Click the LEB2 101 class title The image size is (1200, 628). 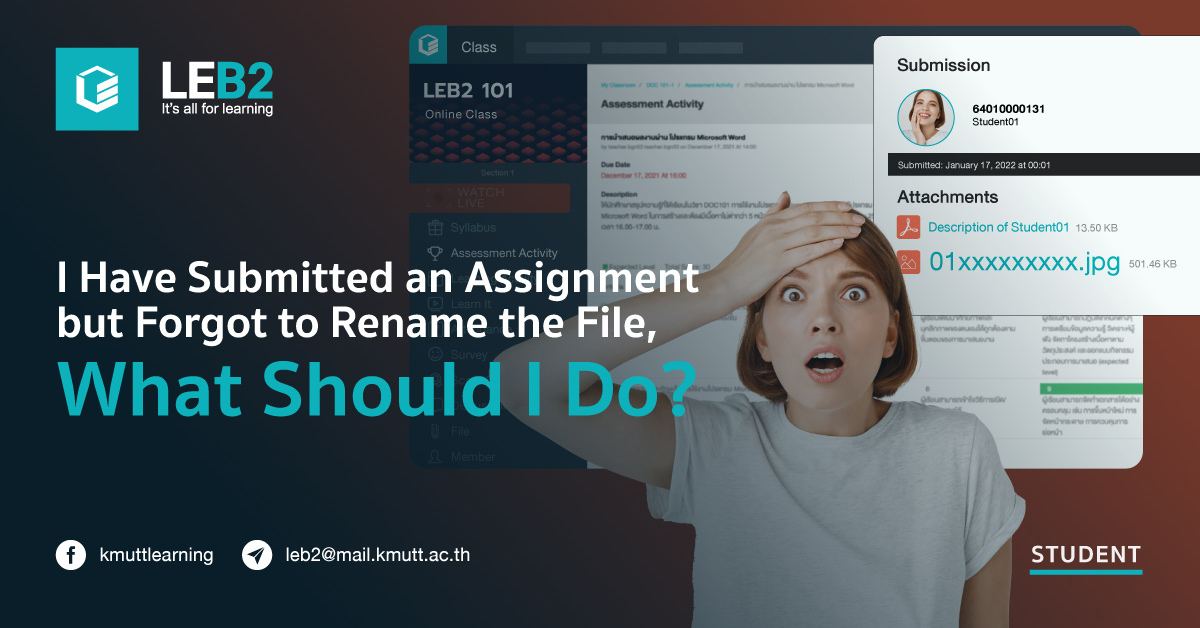pyautogui.click(x=468, y=90)
